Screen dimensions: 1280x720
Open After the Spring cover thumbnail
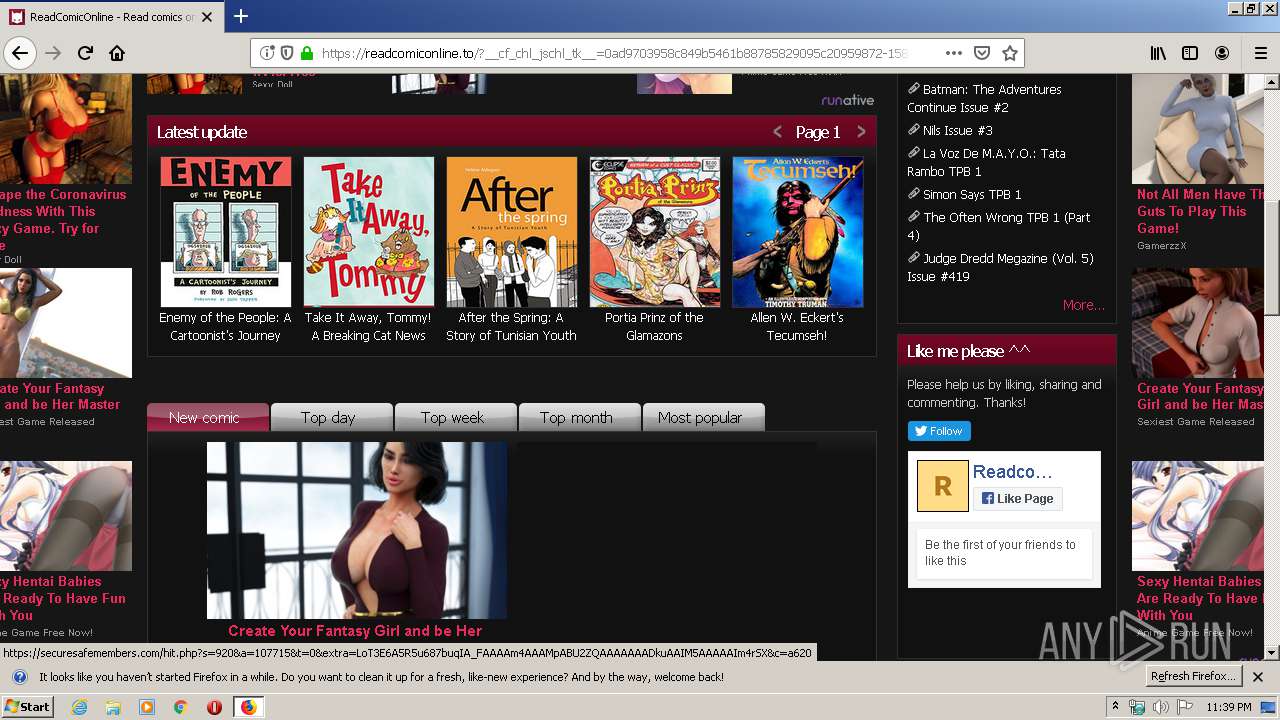(x=512, y=232)
